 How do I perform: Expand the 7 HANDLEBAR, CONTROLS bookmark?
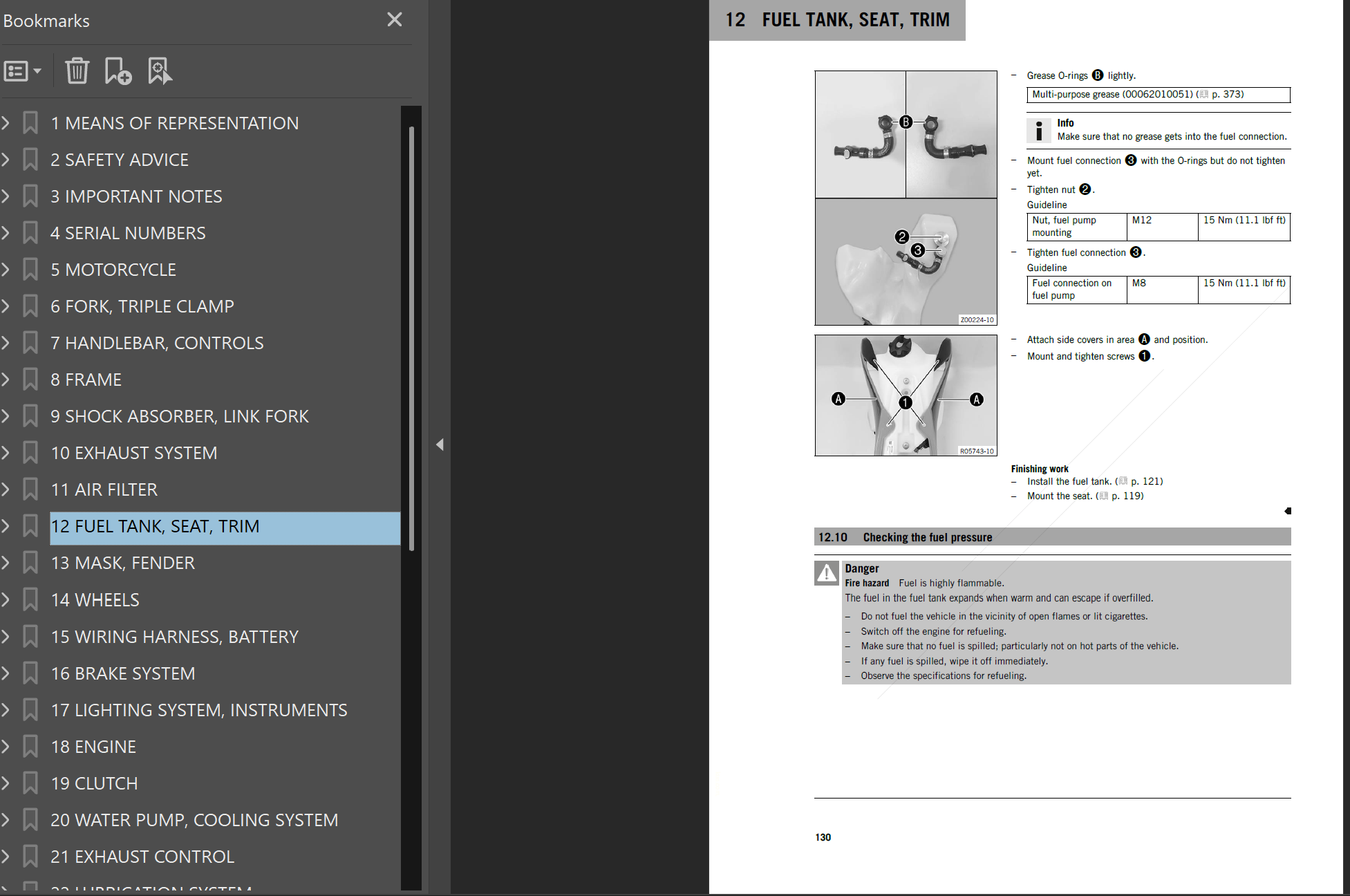[x=6, y=343]
